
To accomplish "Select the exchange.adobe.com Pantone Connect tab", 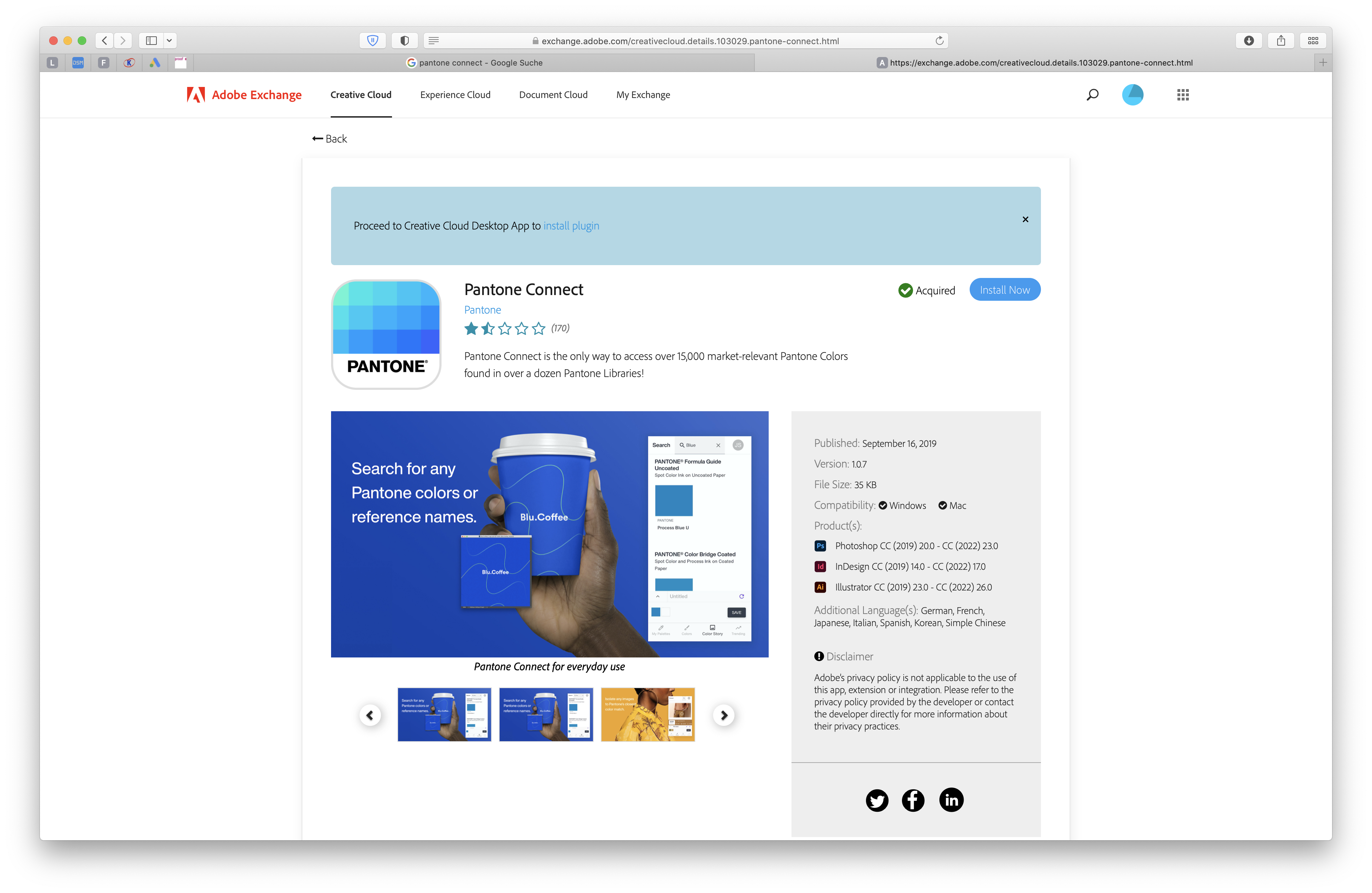I will coord(1034,62).
